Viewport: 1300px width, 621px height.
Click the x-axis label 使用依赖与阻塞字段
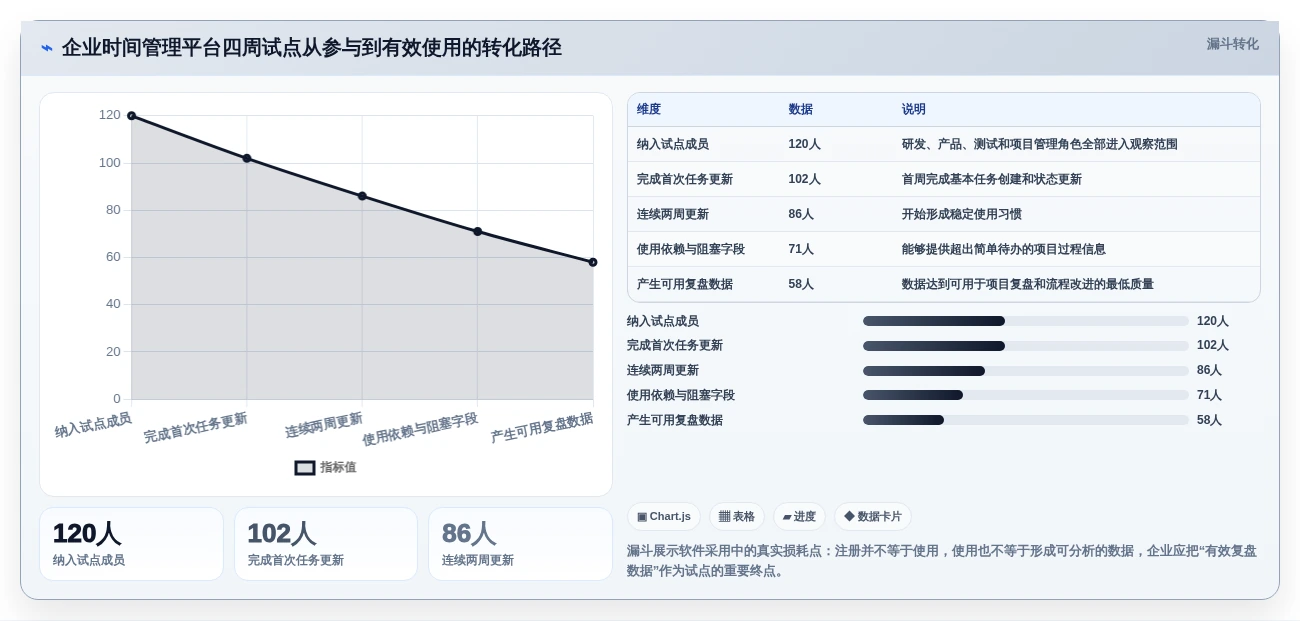(420, 429)
